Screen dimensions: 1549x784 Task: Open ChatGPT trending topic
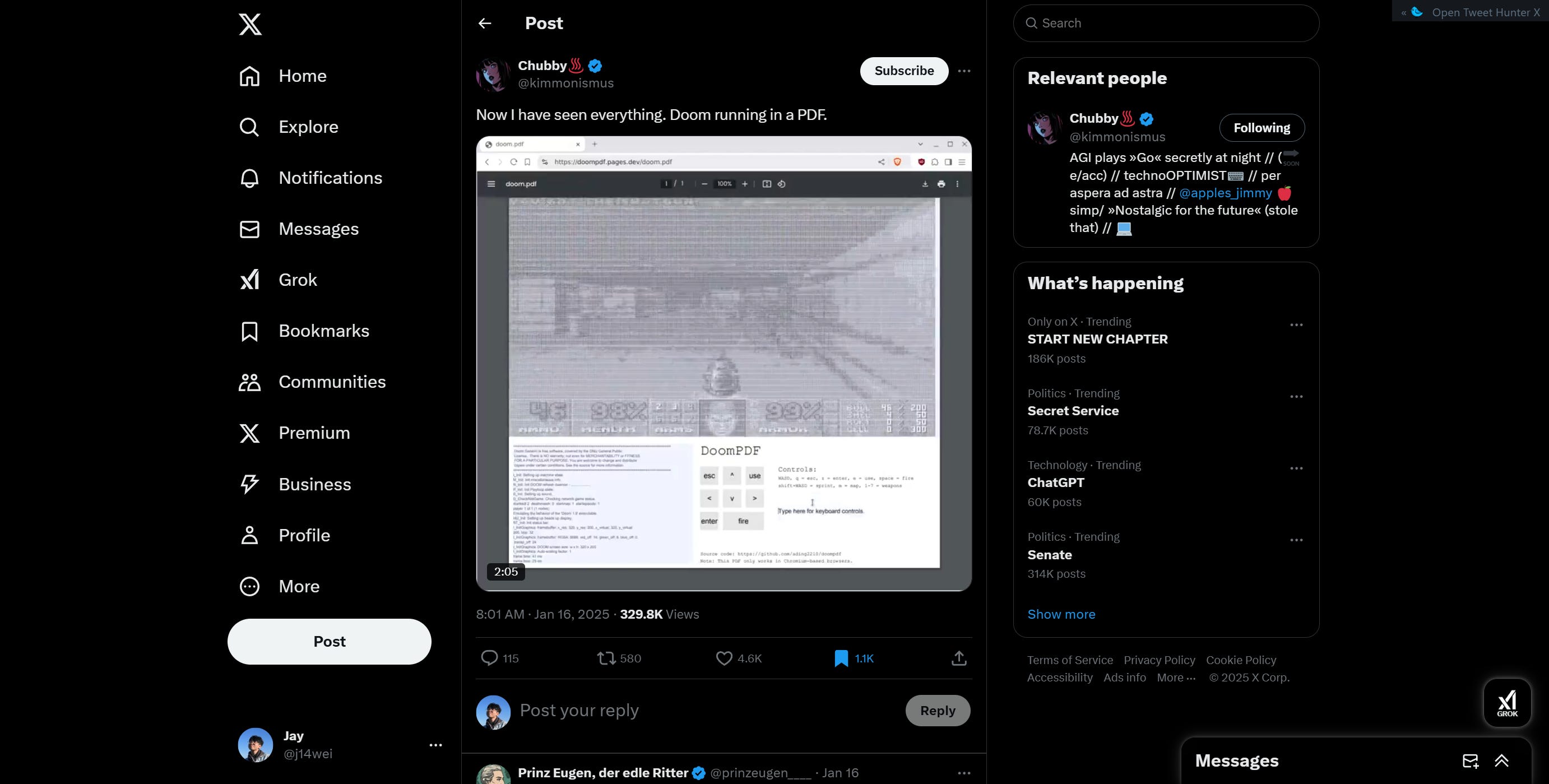tap(1056, 483)
